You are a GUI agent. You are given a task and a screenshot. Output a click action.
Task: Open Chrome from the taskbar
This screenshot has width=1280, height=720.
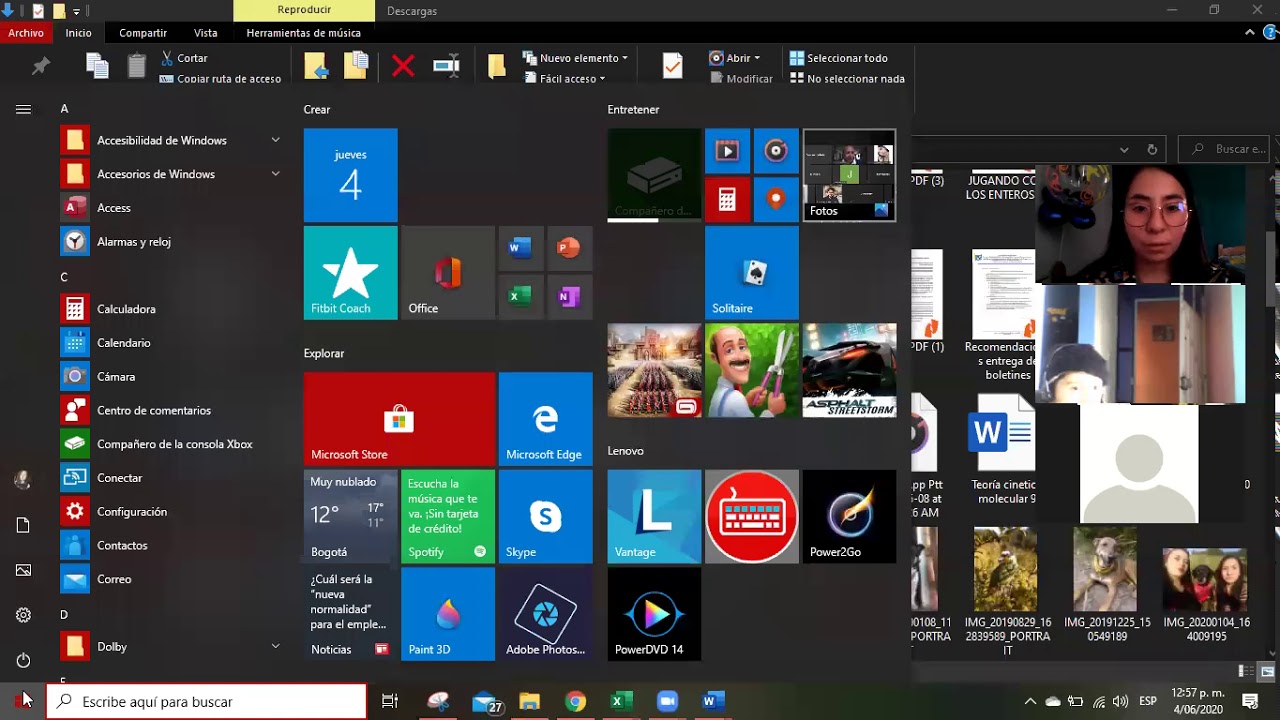coord(575,702)
